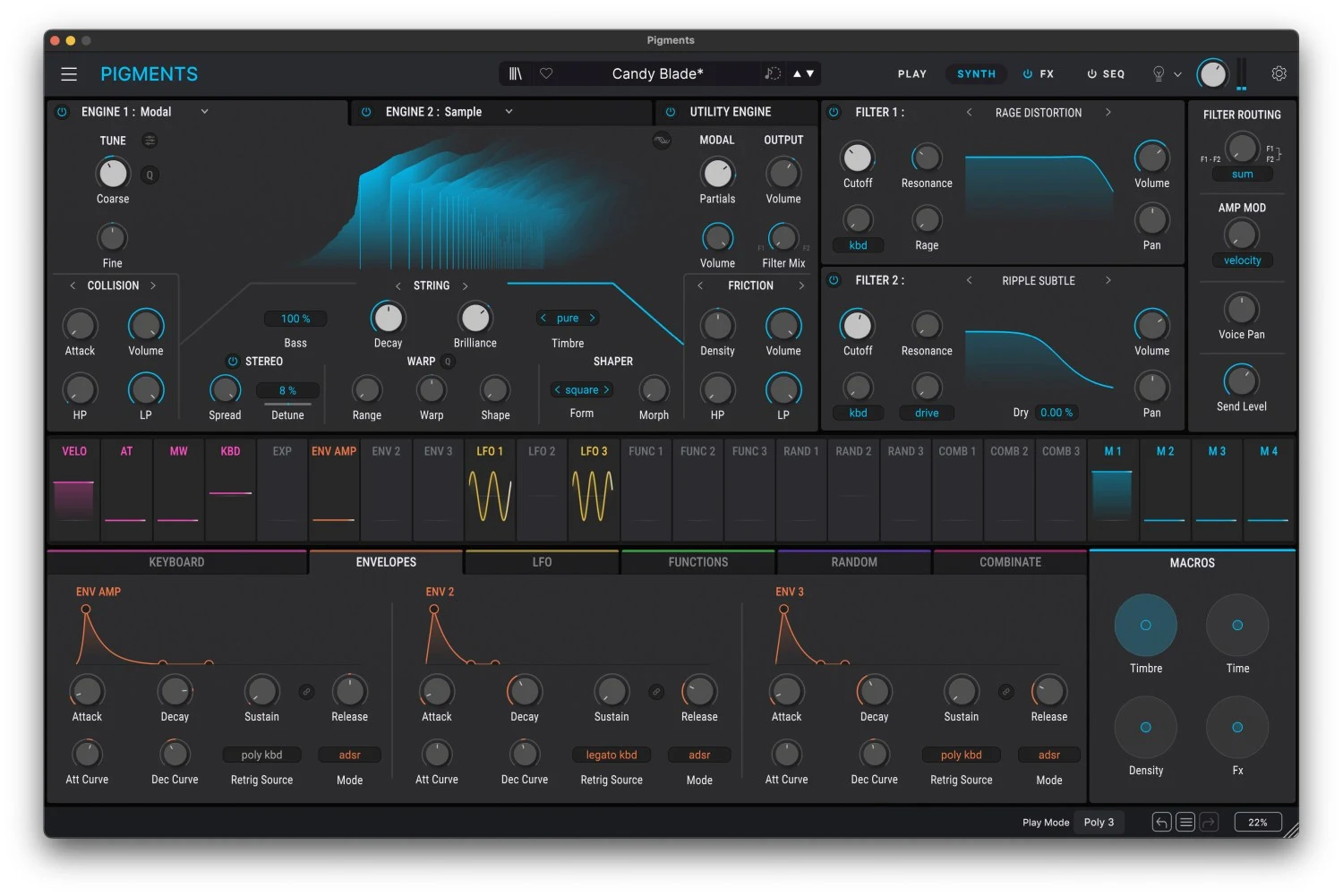Screen dimensions: 1343x896
Task: Favorite the Candy Blade preset with the heart
Action: point(546,73)
